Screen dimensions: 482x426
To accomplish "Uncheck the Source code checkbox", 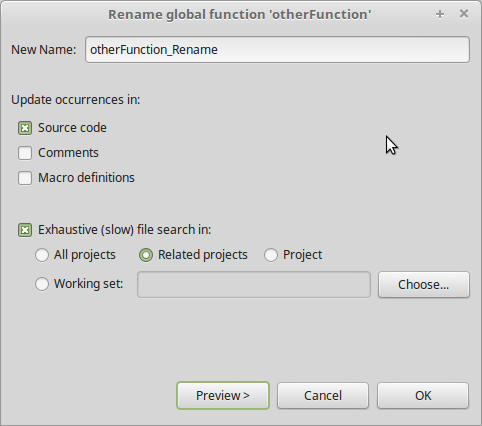I will (x=25, y=128).
